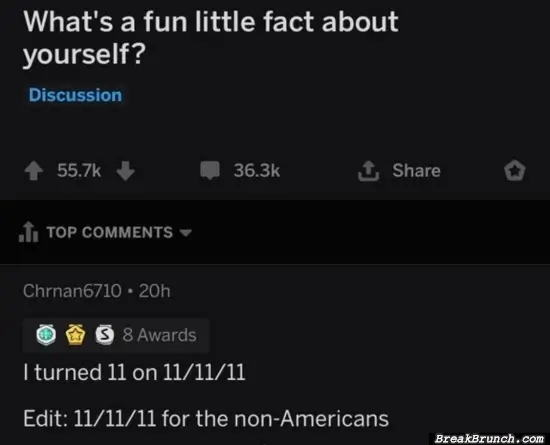Image resolution: width=550 pixels, height=445 pixels.
Task: Tap the sort bars icon beside Top Comments
Action: tap(28, 232)
